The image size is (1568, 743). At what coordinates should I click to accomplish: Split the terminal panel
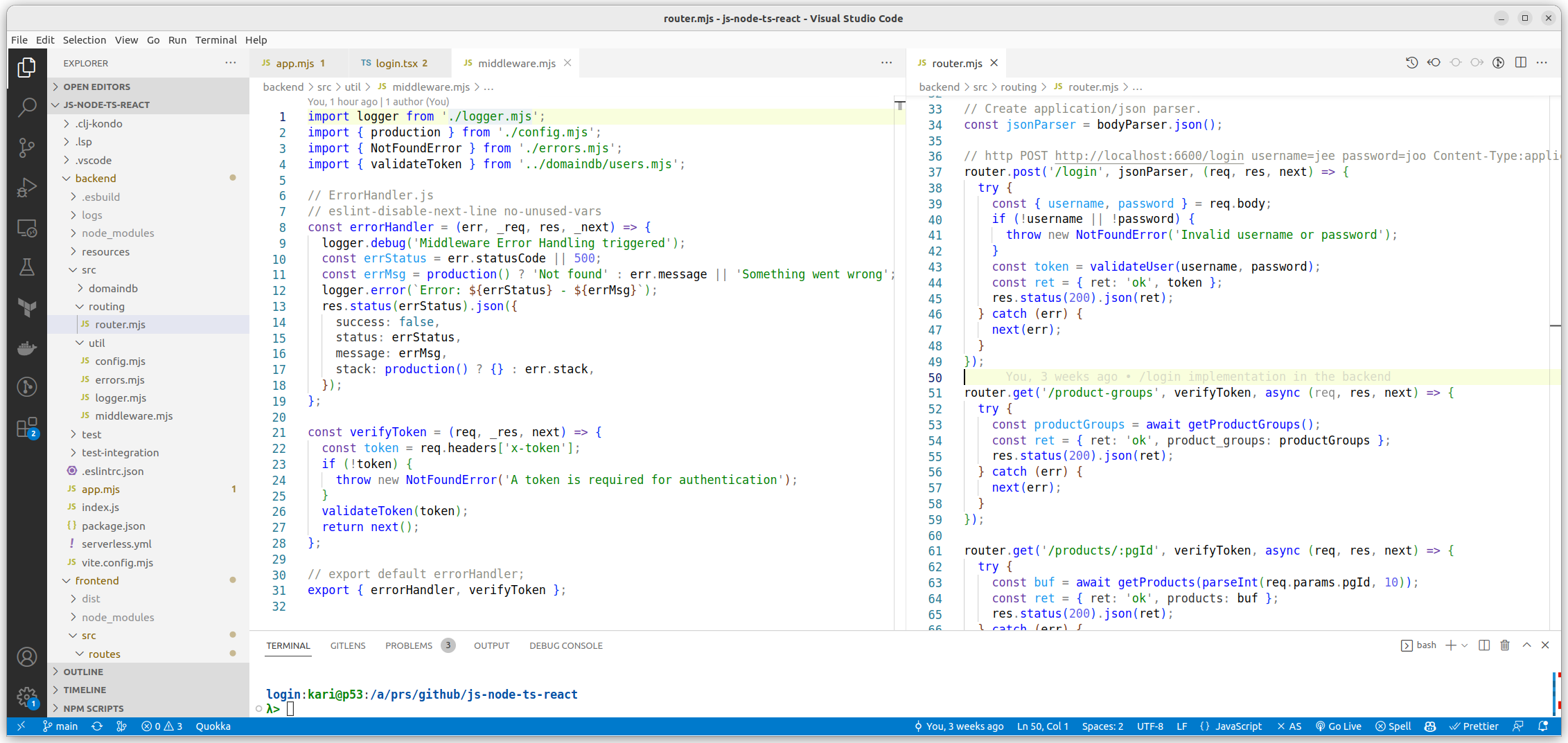click(1483, 645)
